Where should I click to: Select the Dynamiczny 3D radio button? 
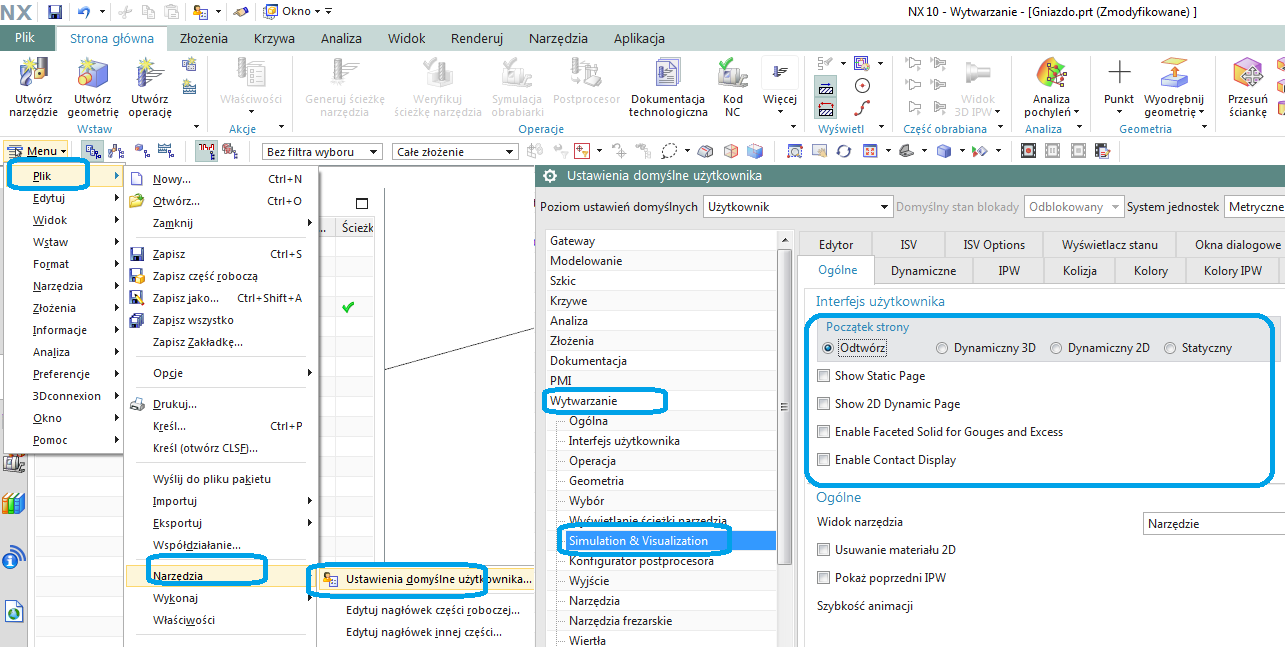pyautogui.click(x=942, y=348)
